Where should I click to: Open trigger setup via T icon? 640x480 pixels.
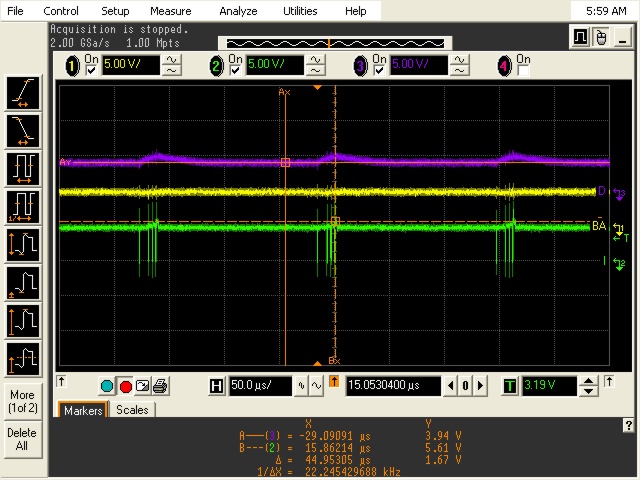pos(509,386)
